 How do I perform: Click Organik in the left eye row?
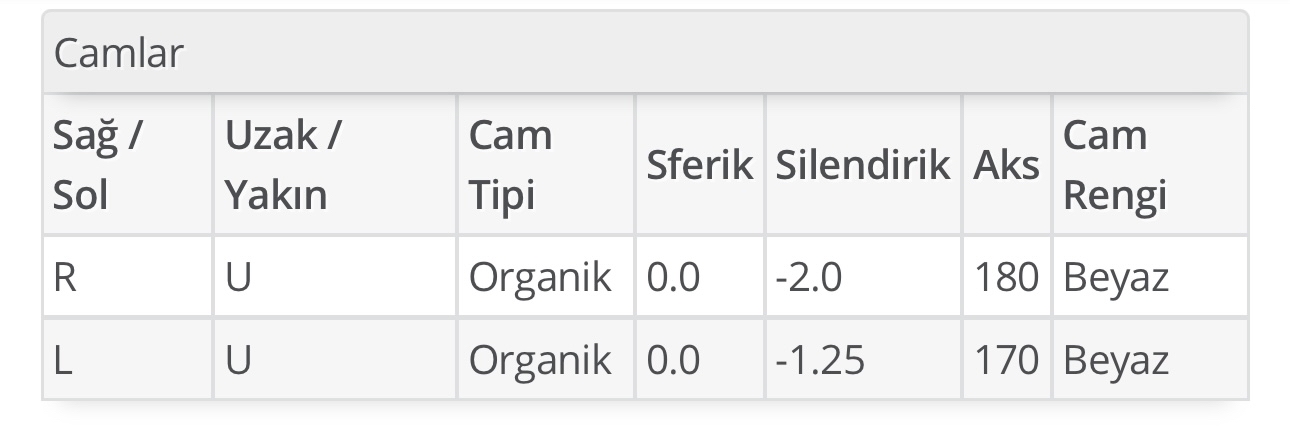(x=540, y=359)
